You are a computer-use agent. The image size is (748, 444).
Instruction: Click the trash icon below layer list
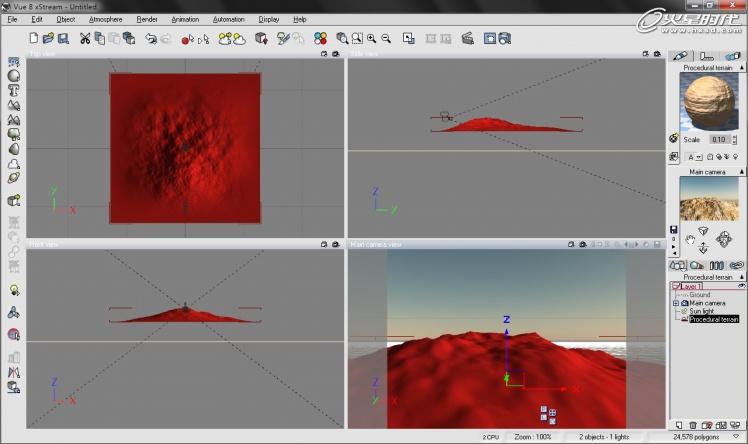point(693,425)
